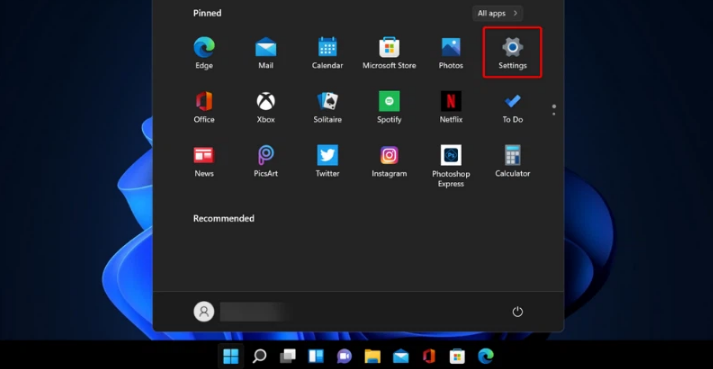The width and height of the screenshot is (713, 369).
Task: Open the Widgets taskbar icon
Action: [316, 356]
